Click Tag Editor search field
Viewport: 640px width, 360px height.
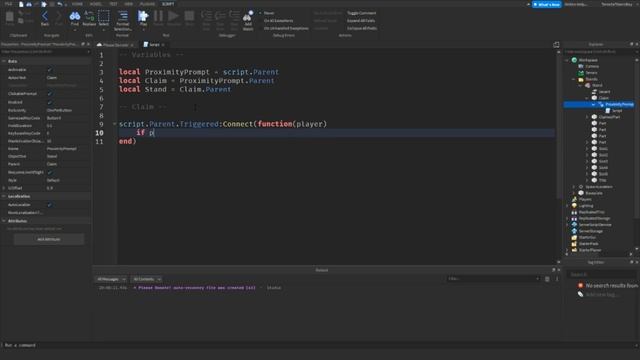[602, 275]
